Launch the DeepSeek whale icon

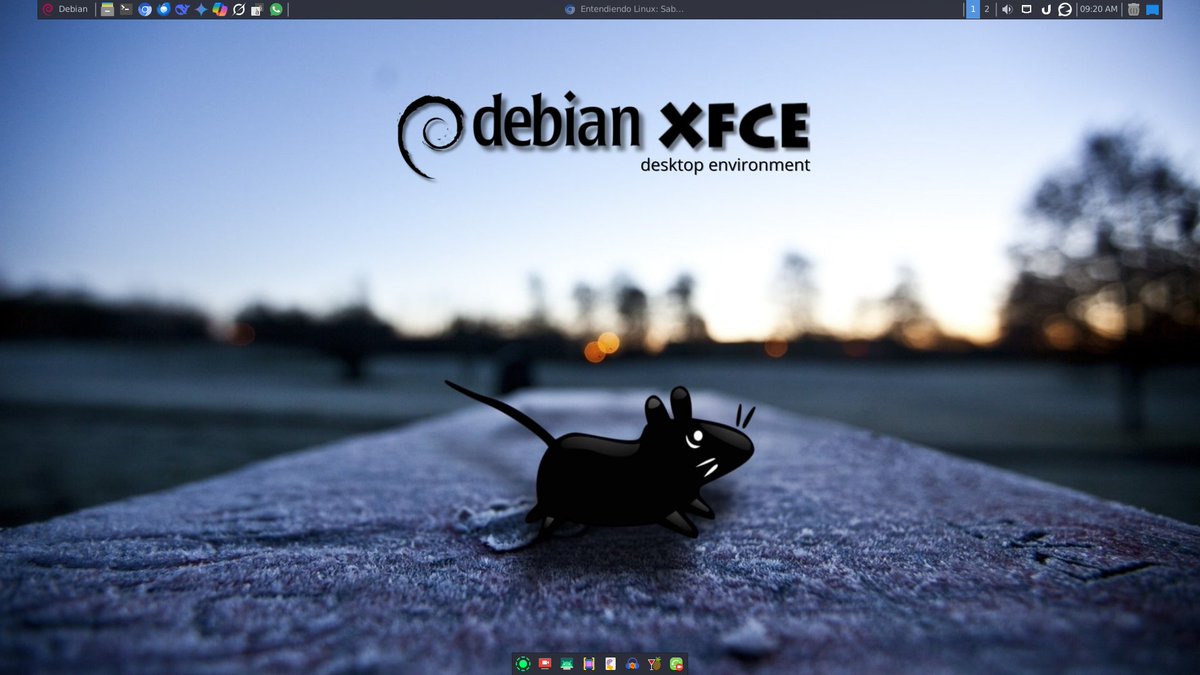(x=182, y=9)
